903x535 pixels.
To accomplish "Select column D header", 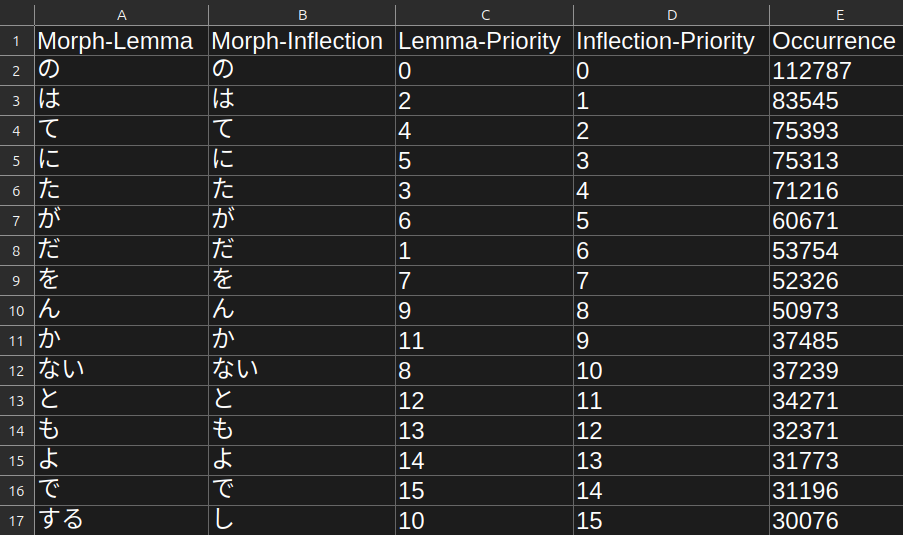I will (x=671, y=14).
